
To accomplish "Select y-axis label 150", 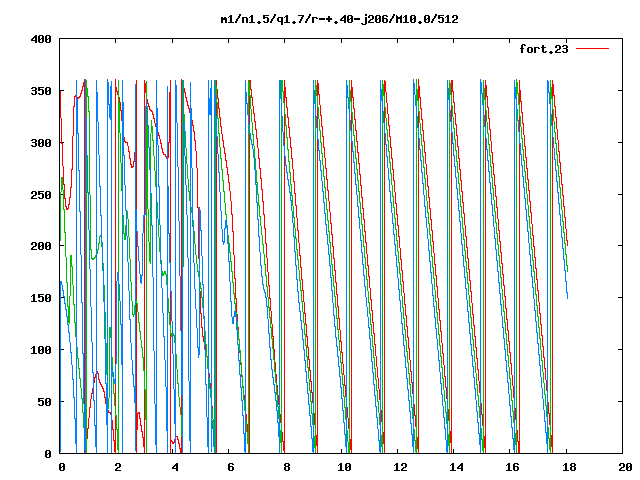I will [41, 298].
